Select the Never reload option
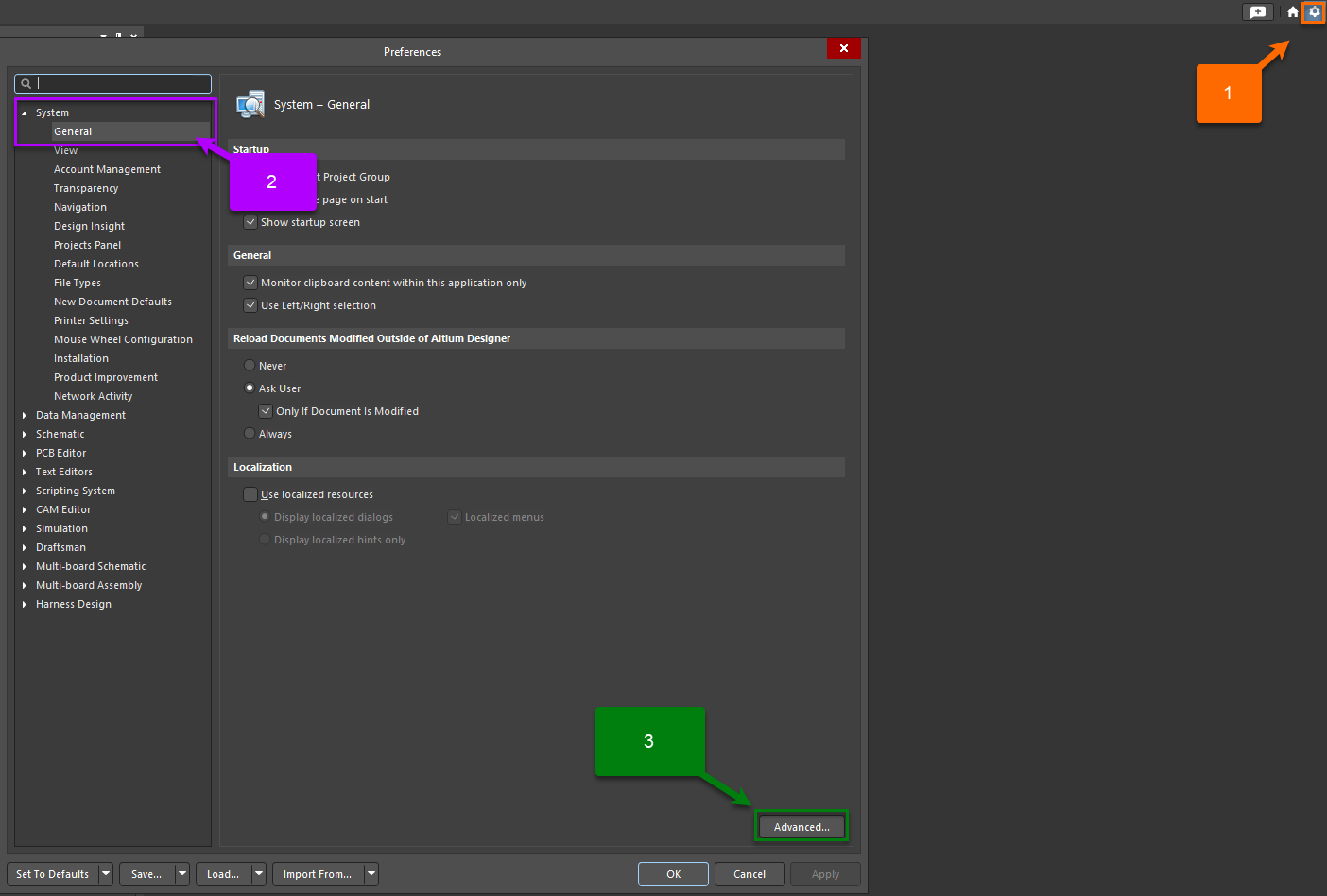The height and width of the screenshot is (896, 1327). [250, 366]
